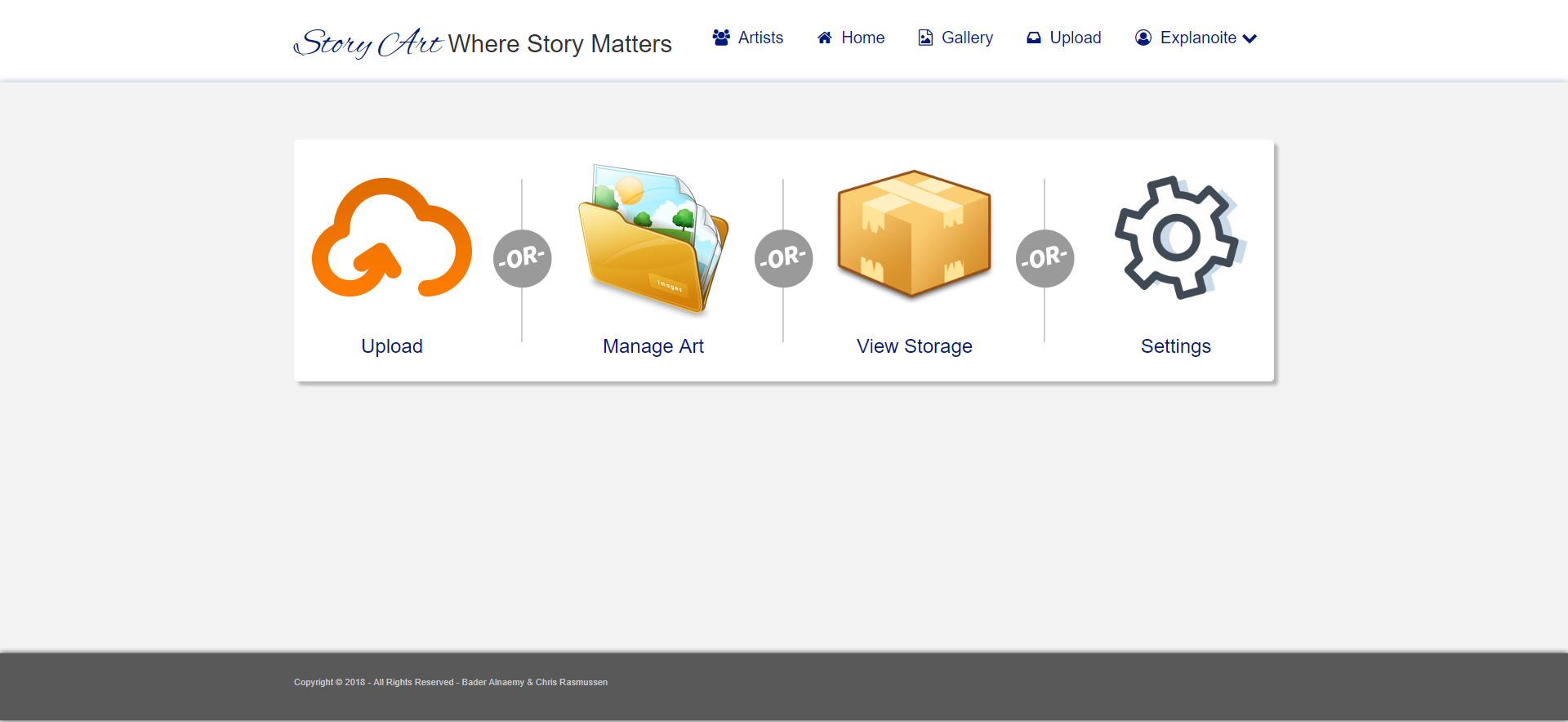Click the people icon beside Artists
1568x722 pixels.
point(721,38)
